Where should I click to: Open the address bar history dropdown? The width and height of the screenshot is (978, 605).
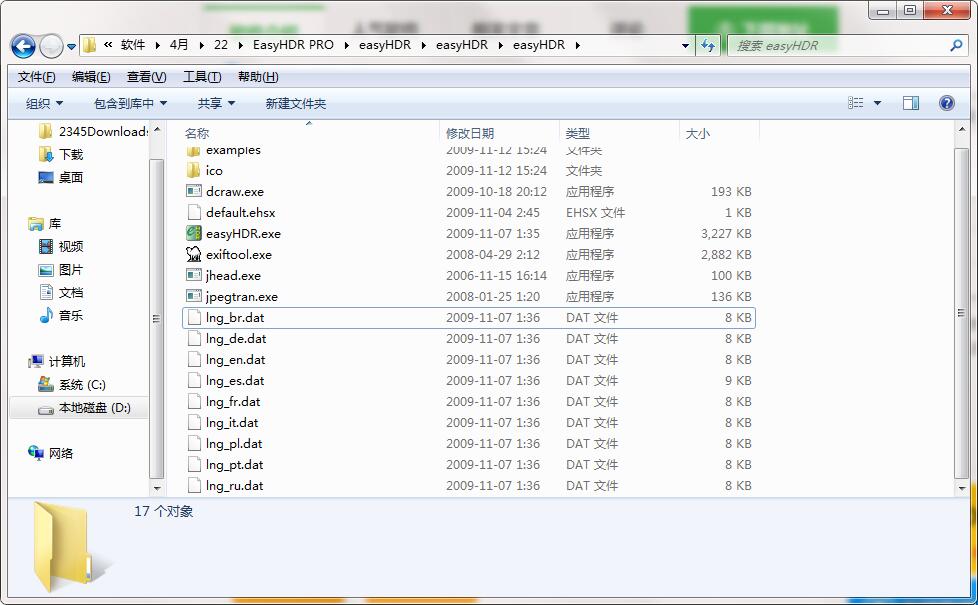tap(685, 46)
